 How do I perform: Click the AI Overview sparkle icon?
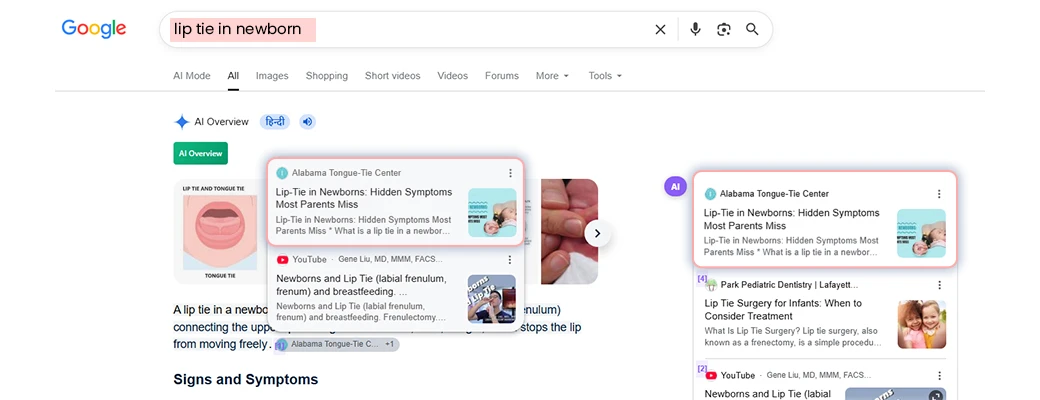[182, 122]
